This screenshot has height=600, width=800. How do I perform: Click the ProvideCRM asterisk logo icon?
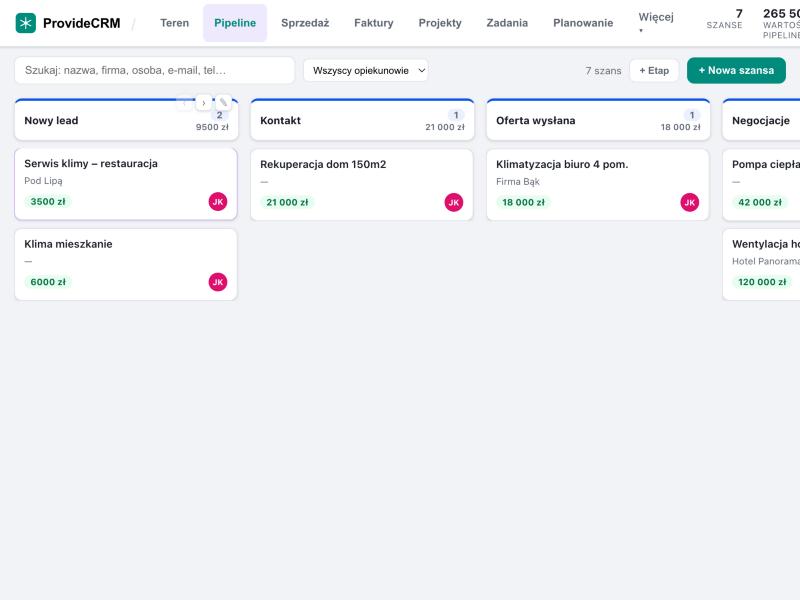26,23
